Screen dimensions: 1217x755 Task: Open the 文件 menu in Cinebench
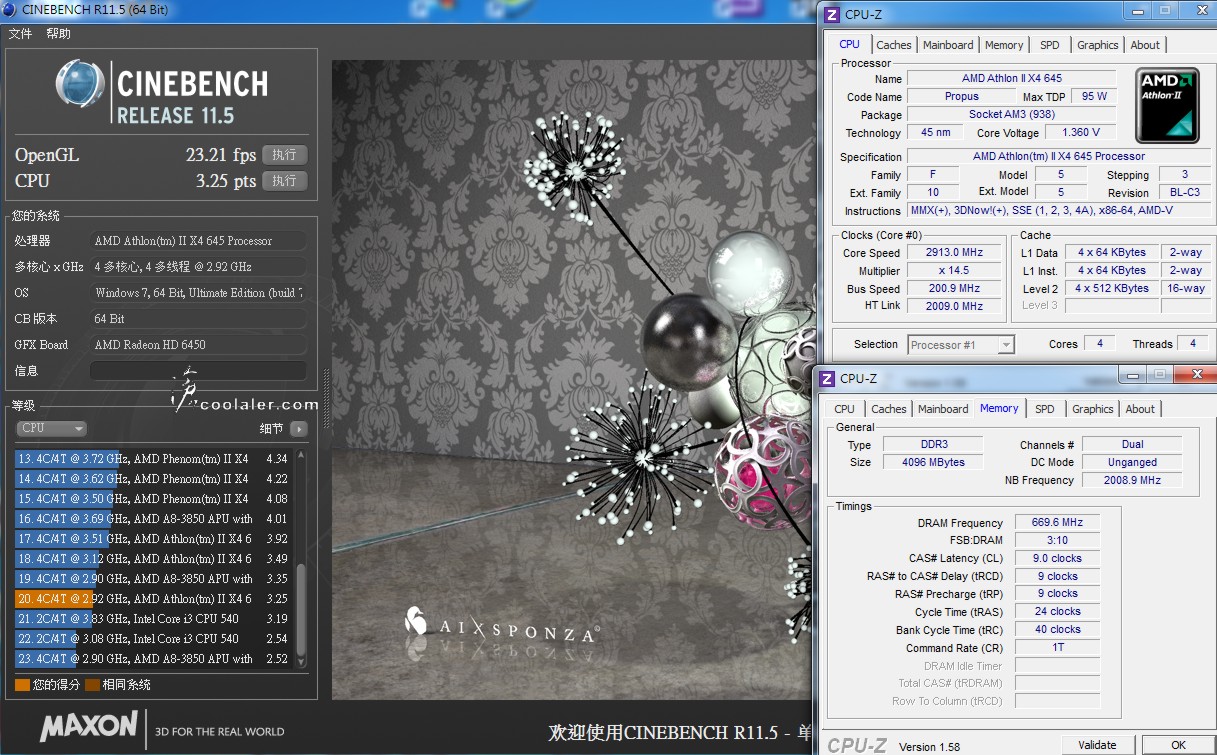20,34
